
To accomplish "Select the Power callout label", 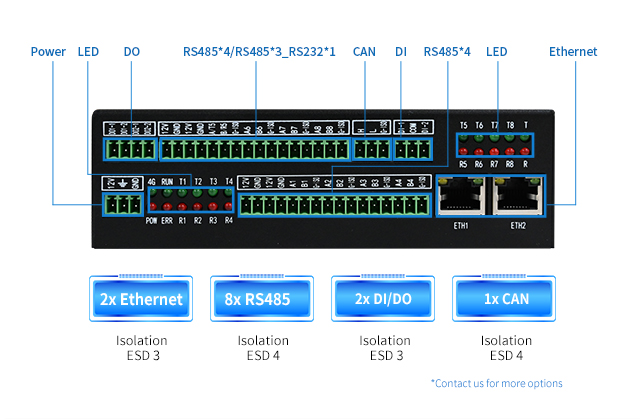I will 48,52.
